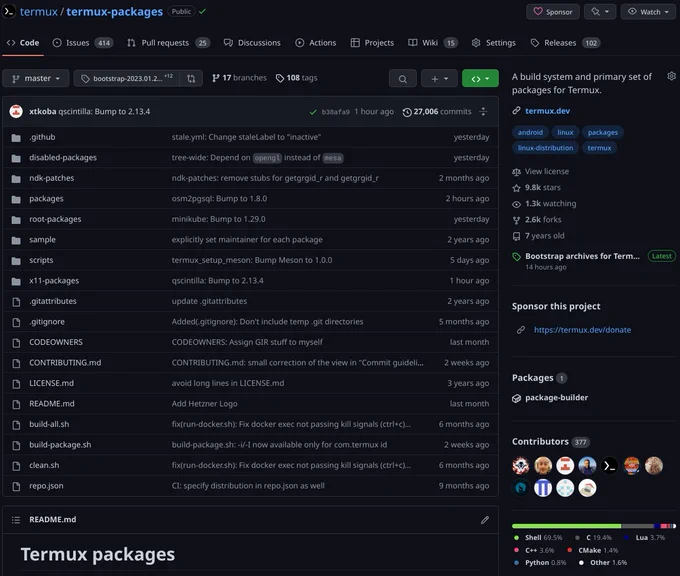Open the master branch dropdown
This screenshot has width=680, height=576.
pos(36,79)
